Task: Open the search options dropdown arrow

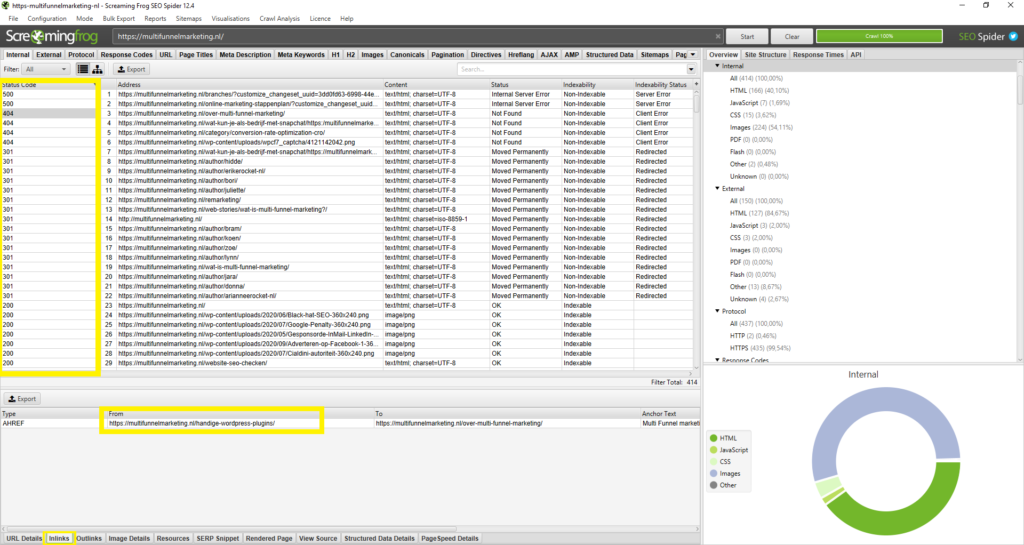Action: point(691,69)
